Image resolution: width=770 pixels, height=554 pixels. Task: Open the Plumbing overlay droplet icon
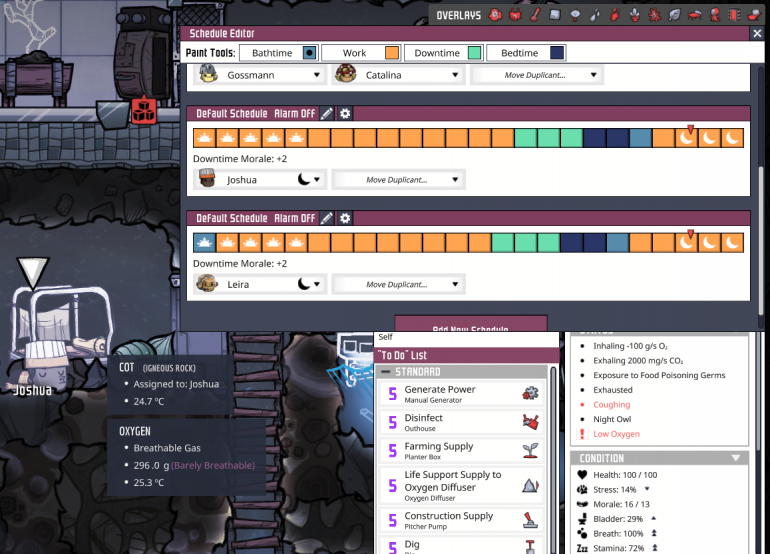[x=595, y=15]
